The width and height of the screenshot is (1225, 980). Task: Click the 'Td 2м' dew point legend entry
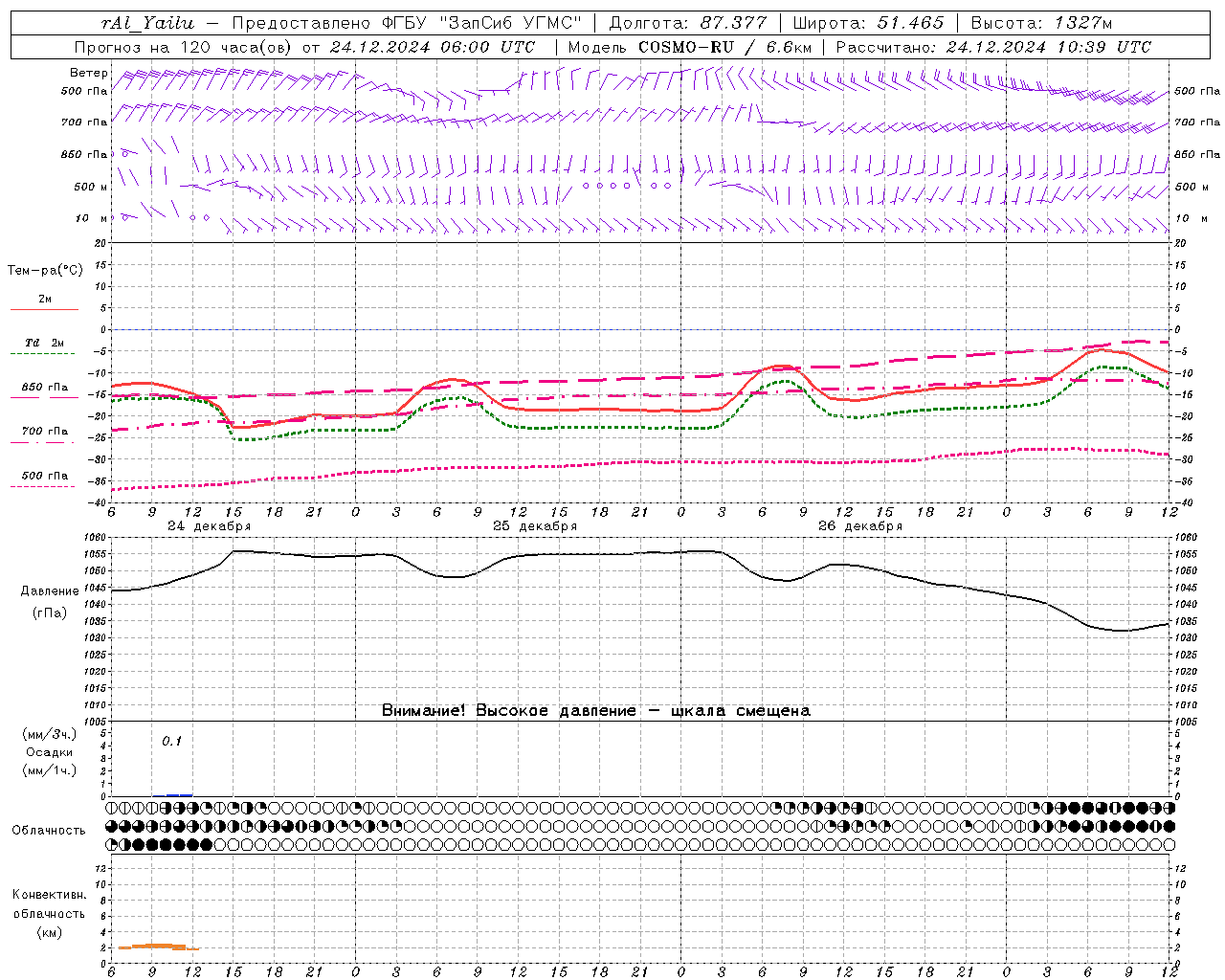(x=45, y=343)
